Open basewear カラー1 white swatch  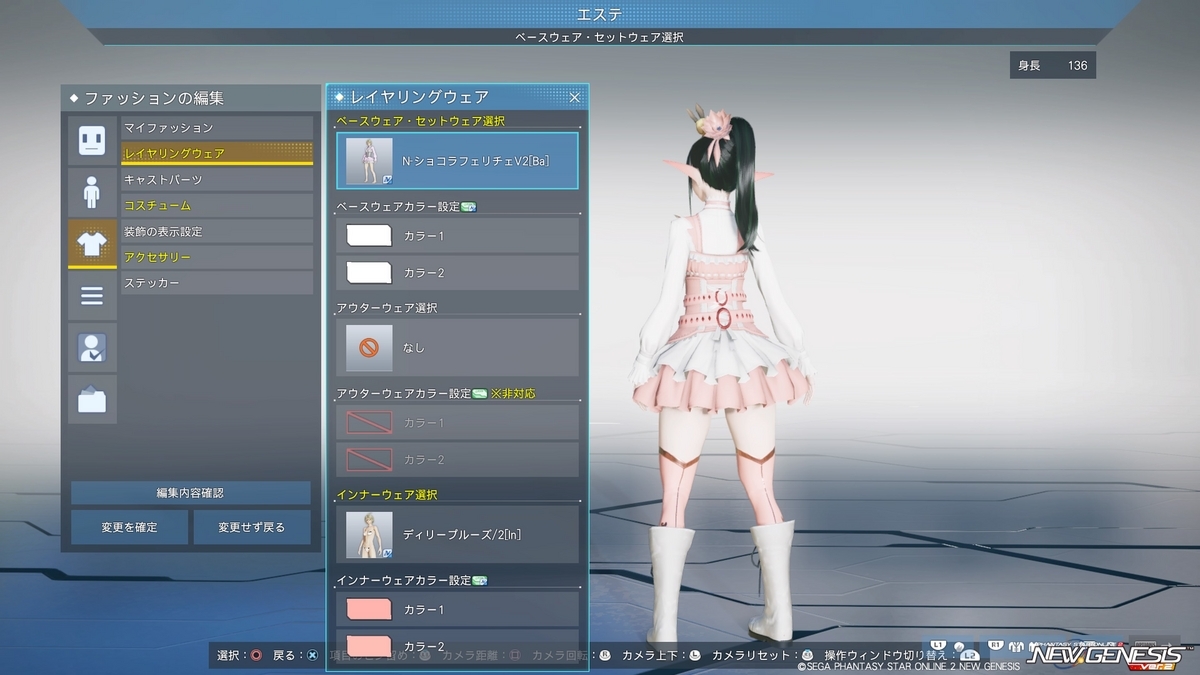click(x=369, y=236)
